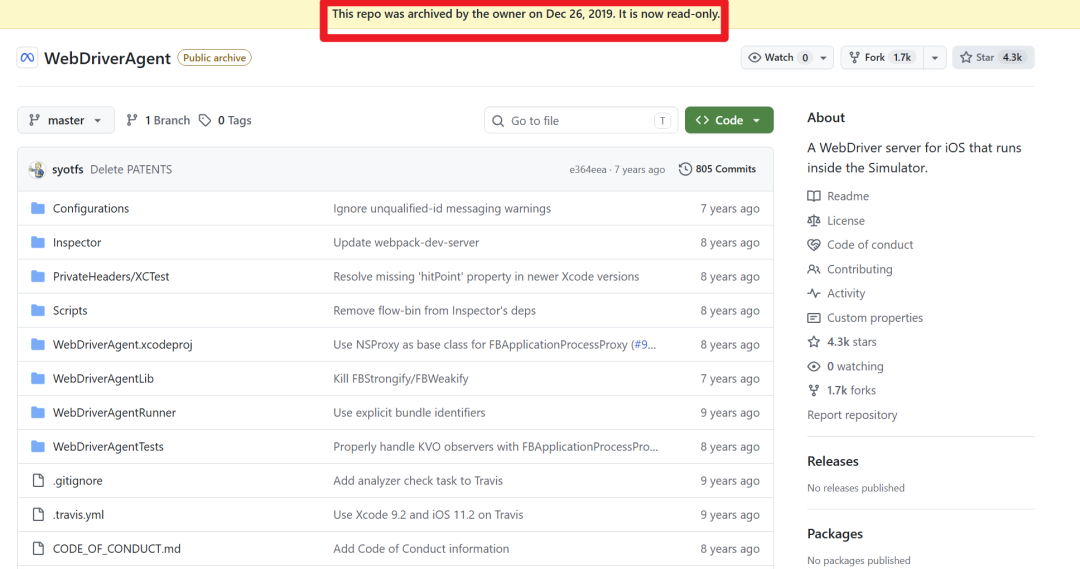Open the Contributing link in About
The width and height of the screenshot is (1080, 569).
860,269
